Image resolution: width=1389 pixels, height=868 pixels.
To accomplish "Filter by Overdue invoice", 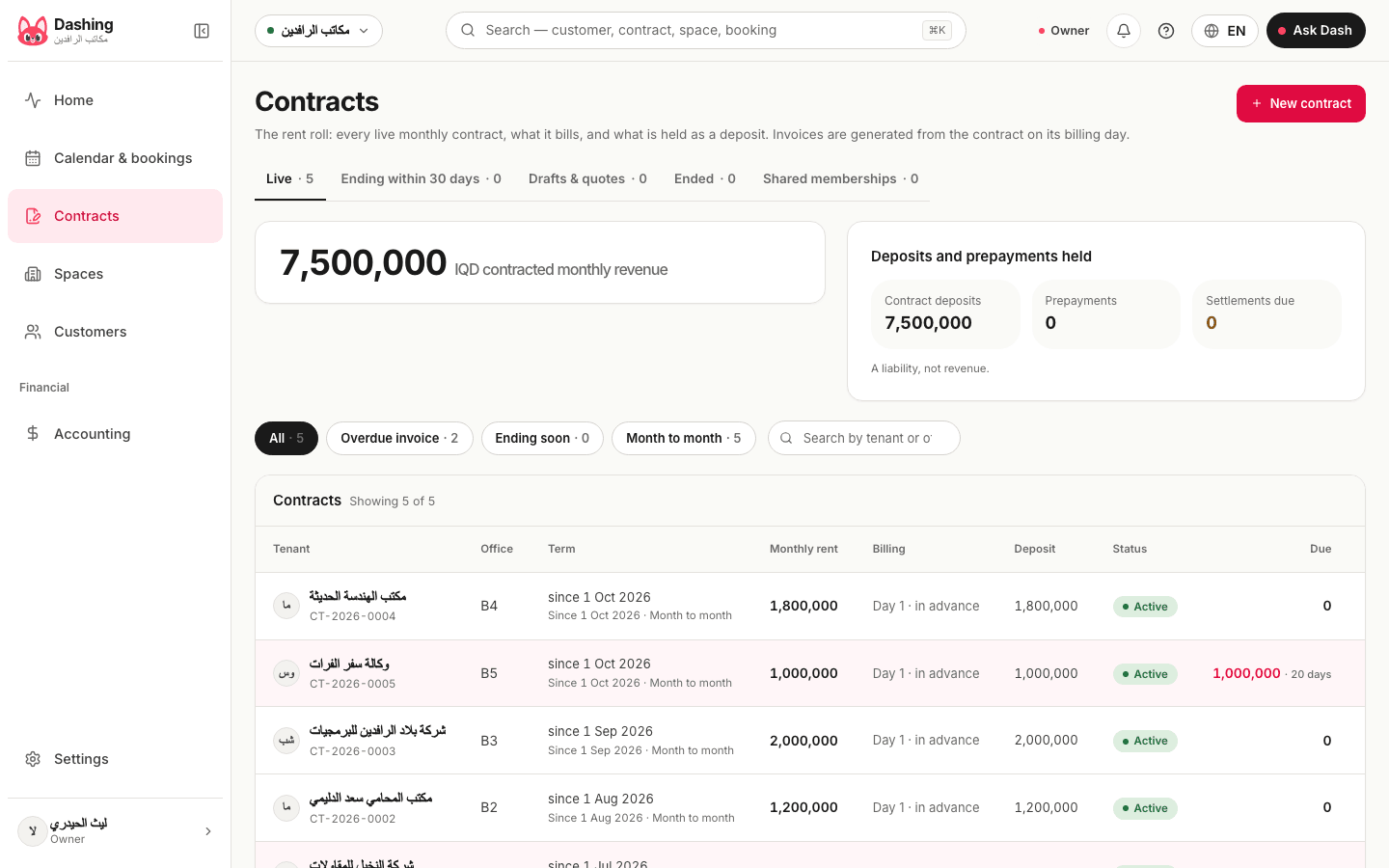I will coord(399,438).
